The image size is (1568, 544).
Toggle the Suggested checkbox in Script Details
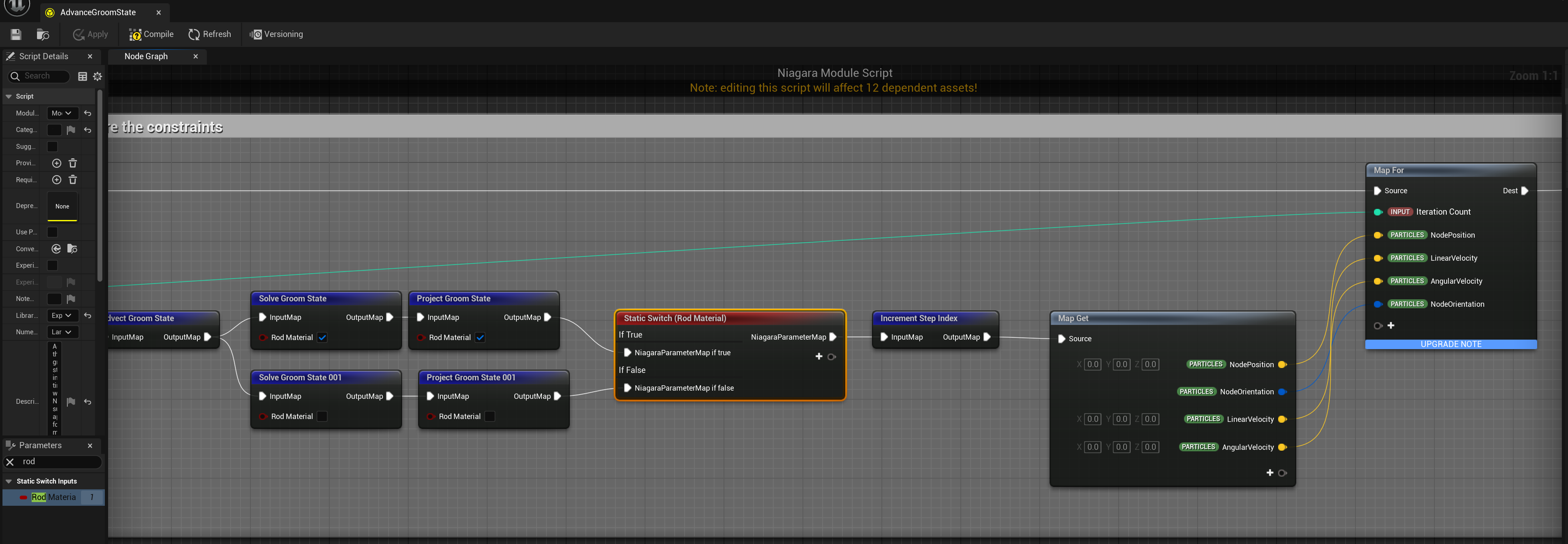(52, 147)
